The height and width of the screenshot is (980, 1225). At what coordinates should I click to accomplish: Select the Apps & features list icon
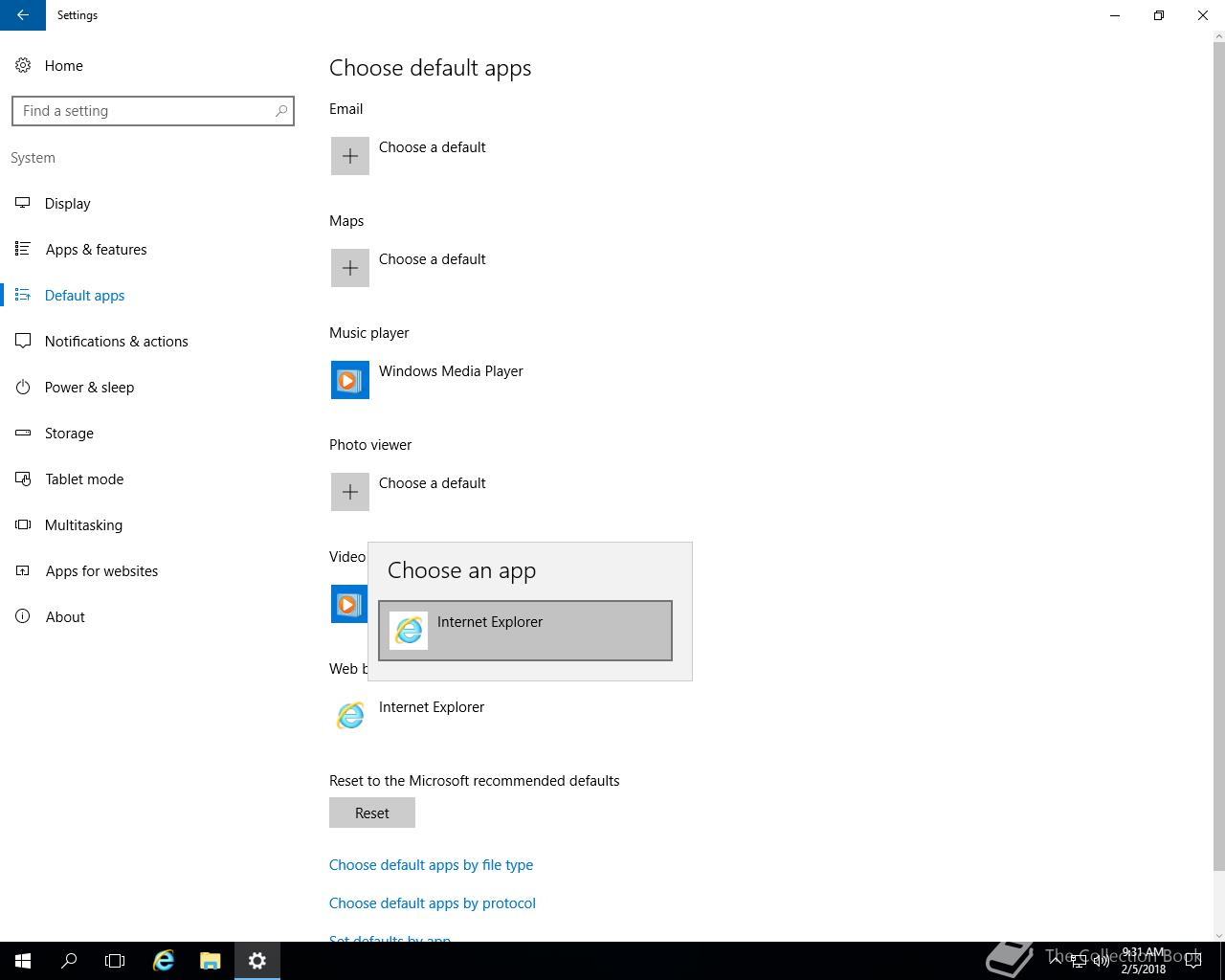click(x=23, y=249)
